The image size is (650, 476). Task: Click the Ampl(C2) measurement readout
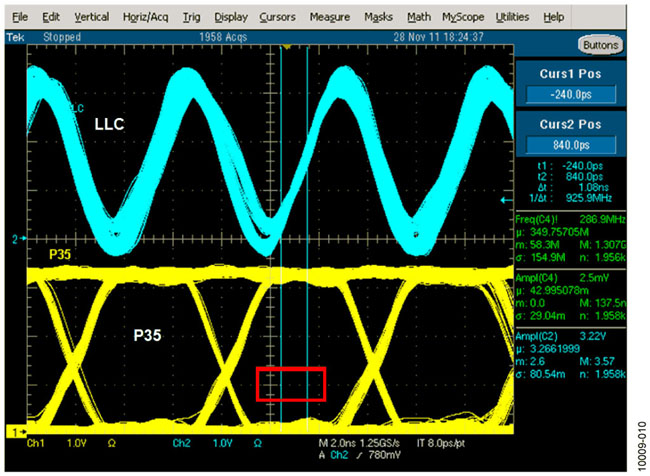click(570, 355)
